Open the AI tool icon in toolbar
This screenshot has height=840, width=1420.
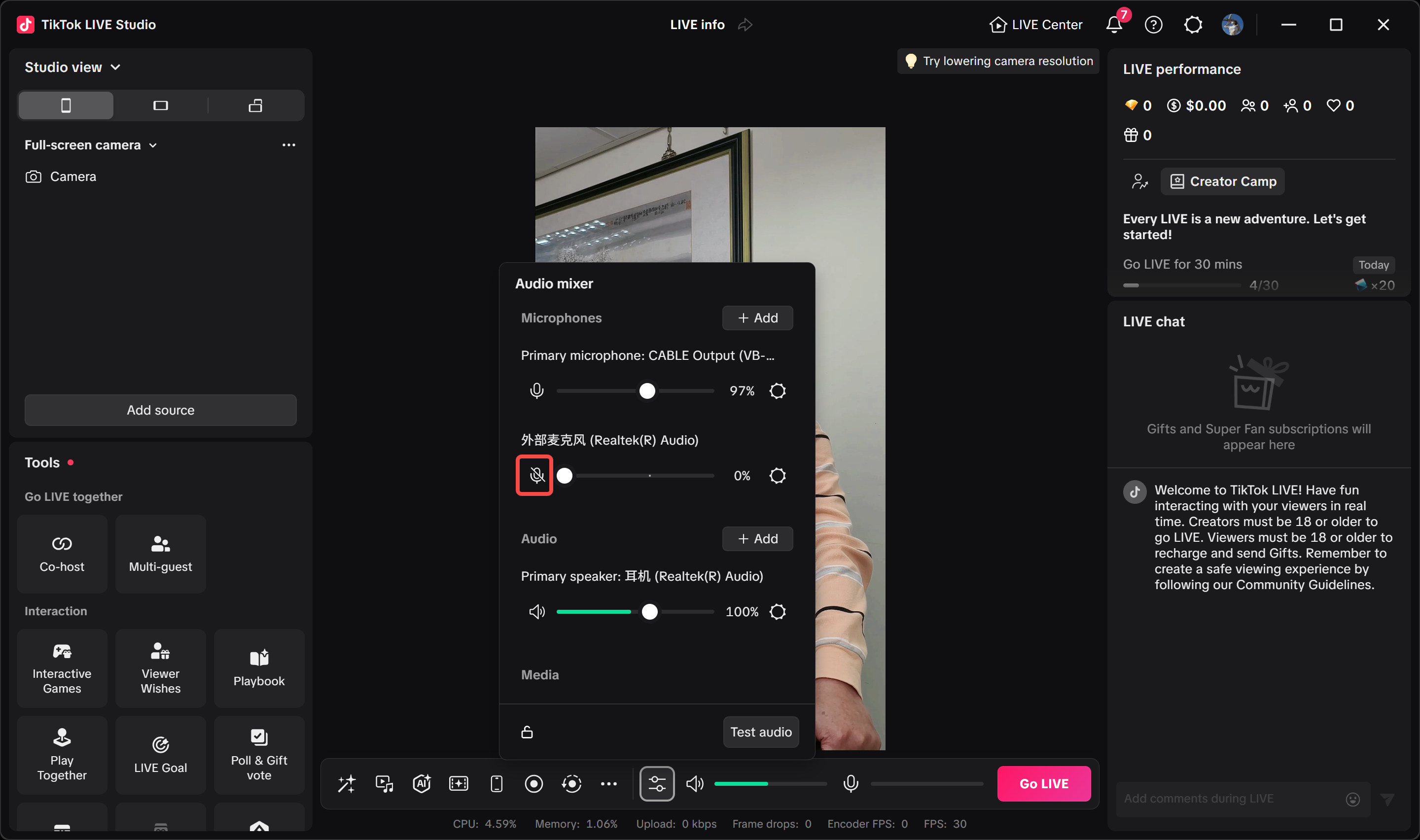[422, 783]
